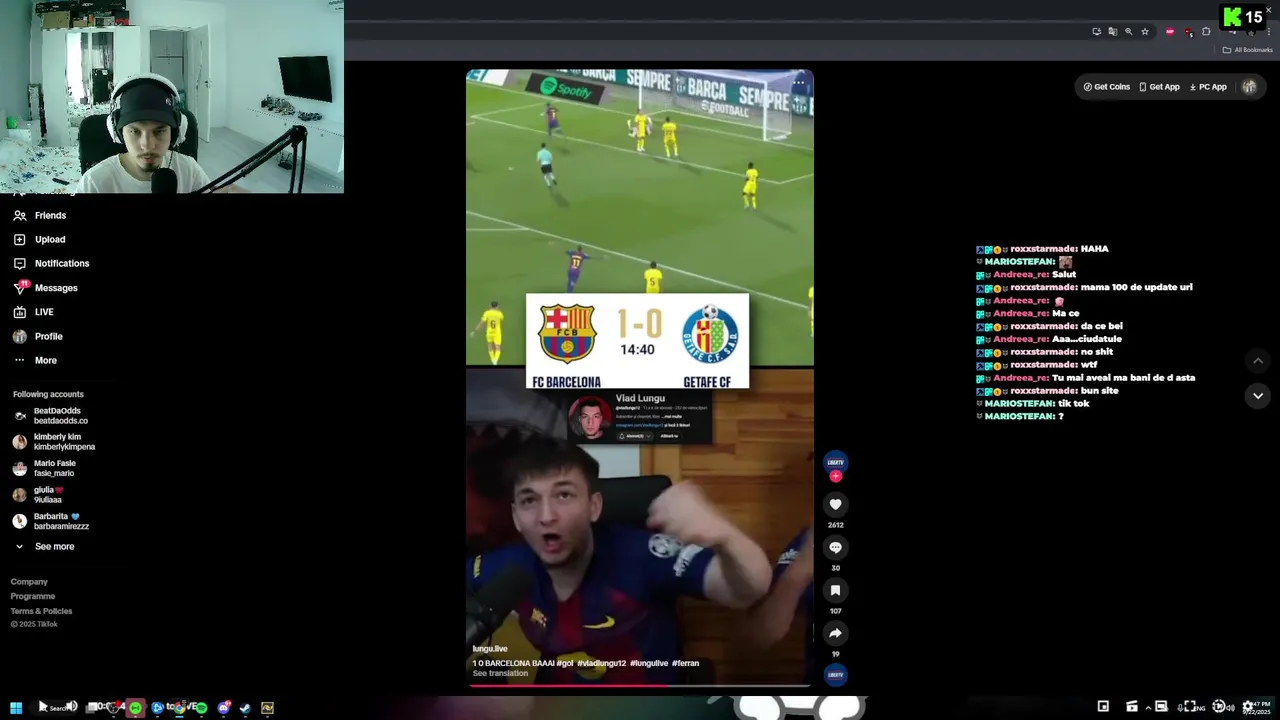The width and height of the screenshot is (1280, 720).
Task: Click See translation under the caption
Action: (500, 673)
